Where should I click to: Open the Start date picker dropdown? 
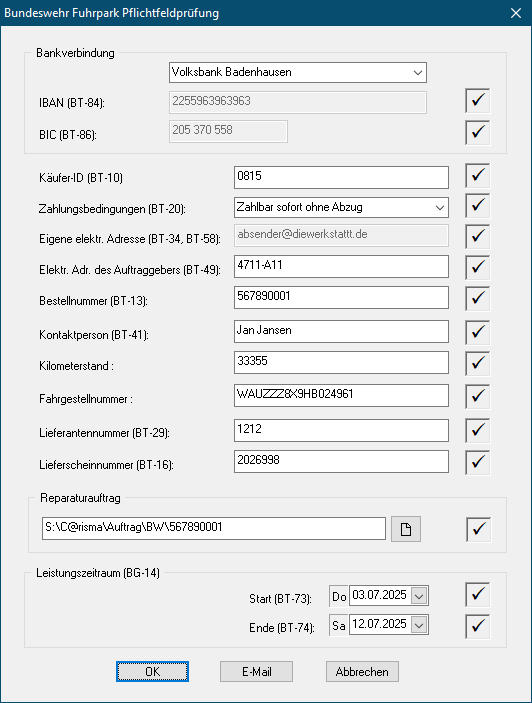point(419,596)
